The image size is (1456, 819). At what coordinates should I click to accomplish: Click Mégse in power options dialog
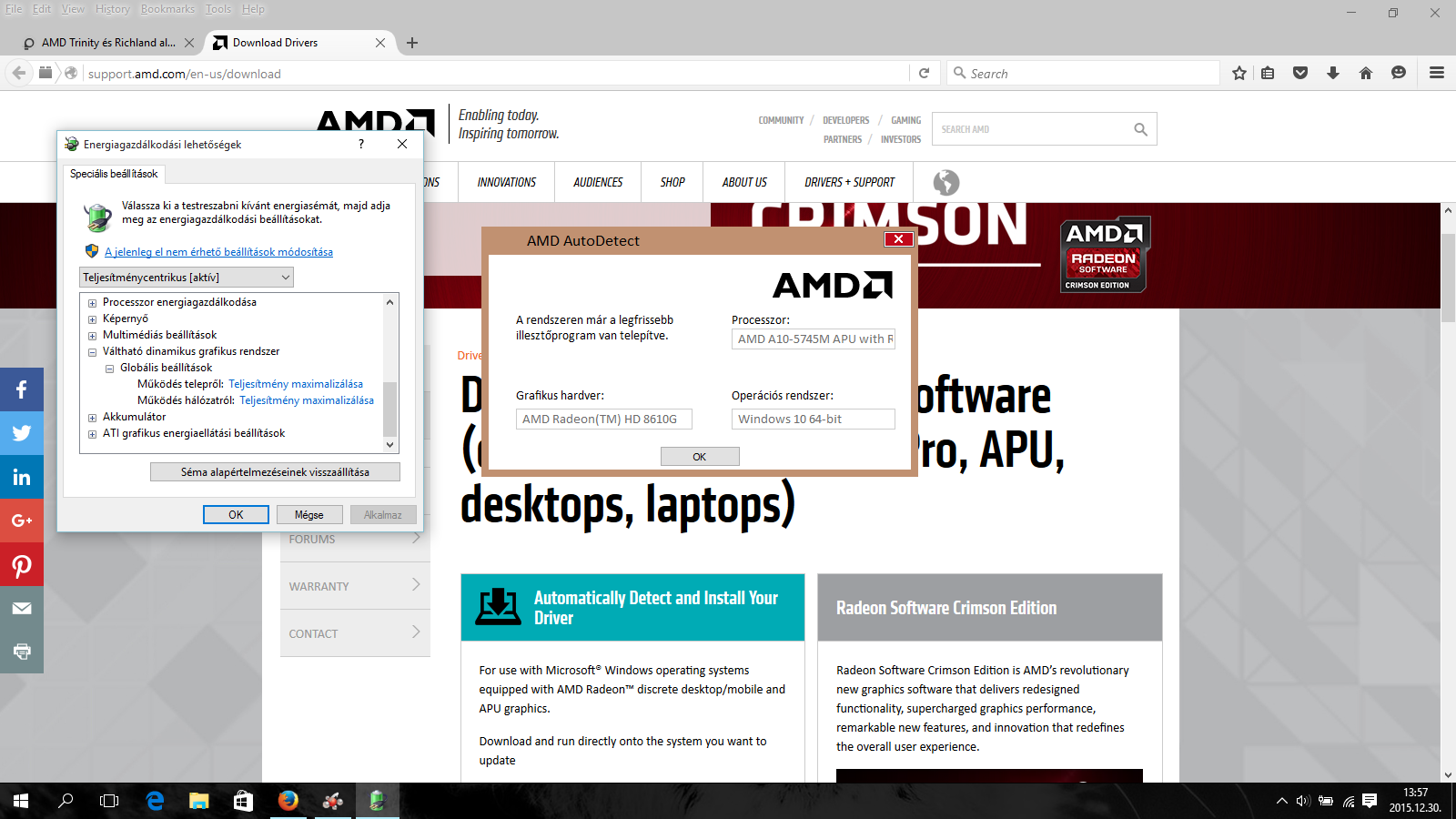pyautogui.click(x=309, y=515)
